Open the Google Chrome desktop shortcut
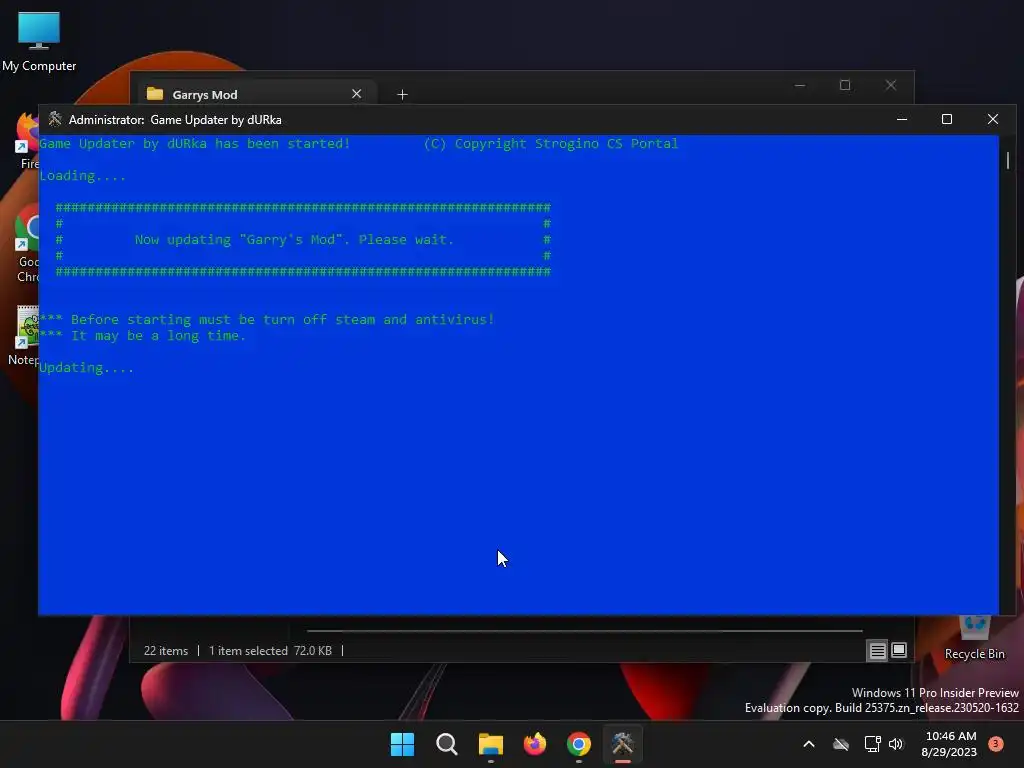Screen dimensions: 1024x768 tap(26, 245)
